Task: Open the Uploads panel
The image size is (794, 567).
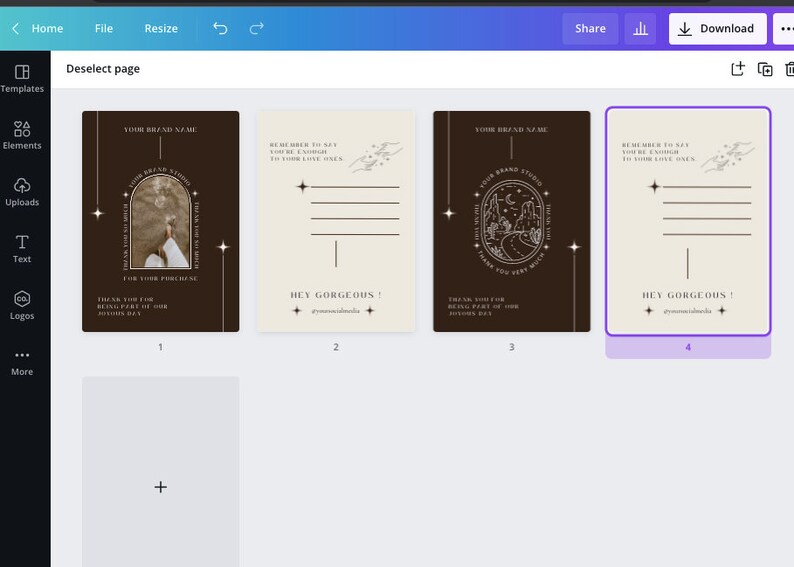Action: coord(22,192)
